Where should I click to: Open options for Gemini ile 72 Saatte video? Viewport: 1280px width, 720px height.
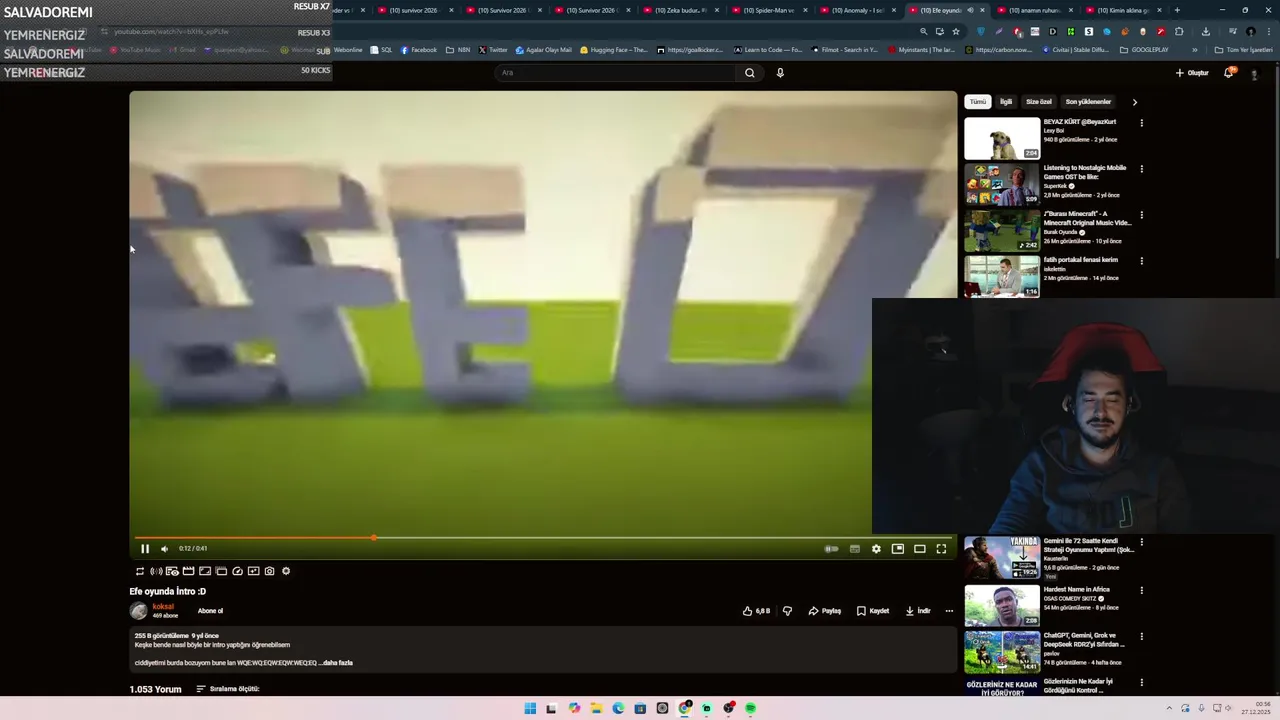coord(1141,542)
